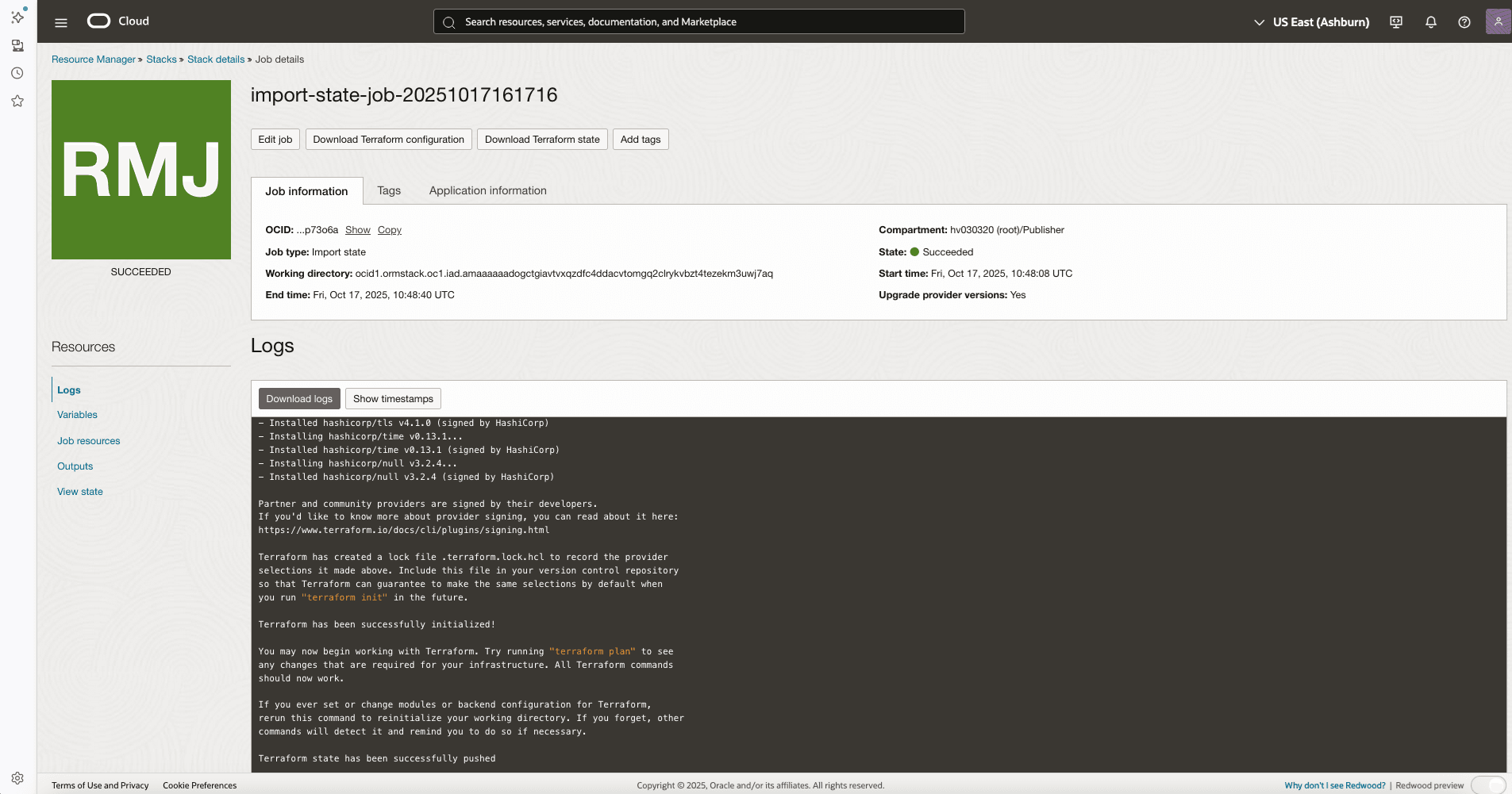Open the help question-mark icon
Screen dimensions: 1512x794
(1464, 21)
